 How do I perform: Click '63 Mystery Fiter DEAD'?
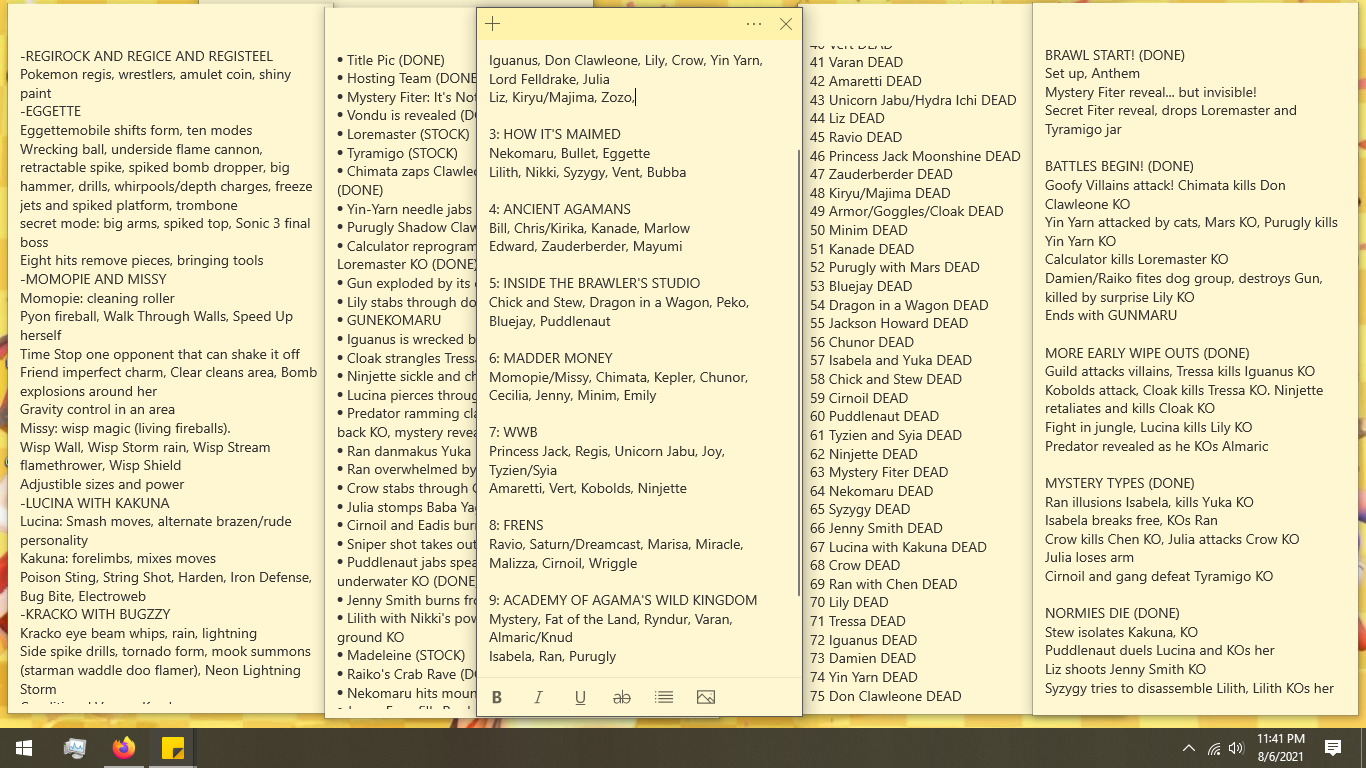coord(879,472)
